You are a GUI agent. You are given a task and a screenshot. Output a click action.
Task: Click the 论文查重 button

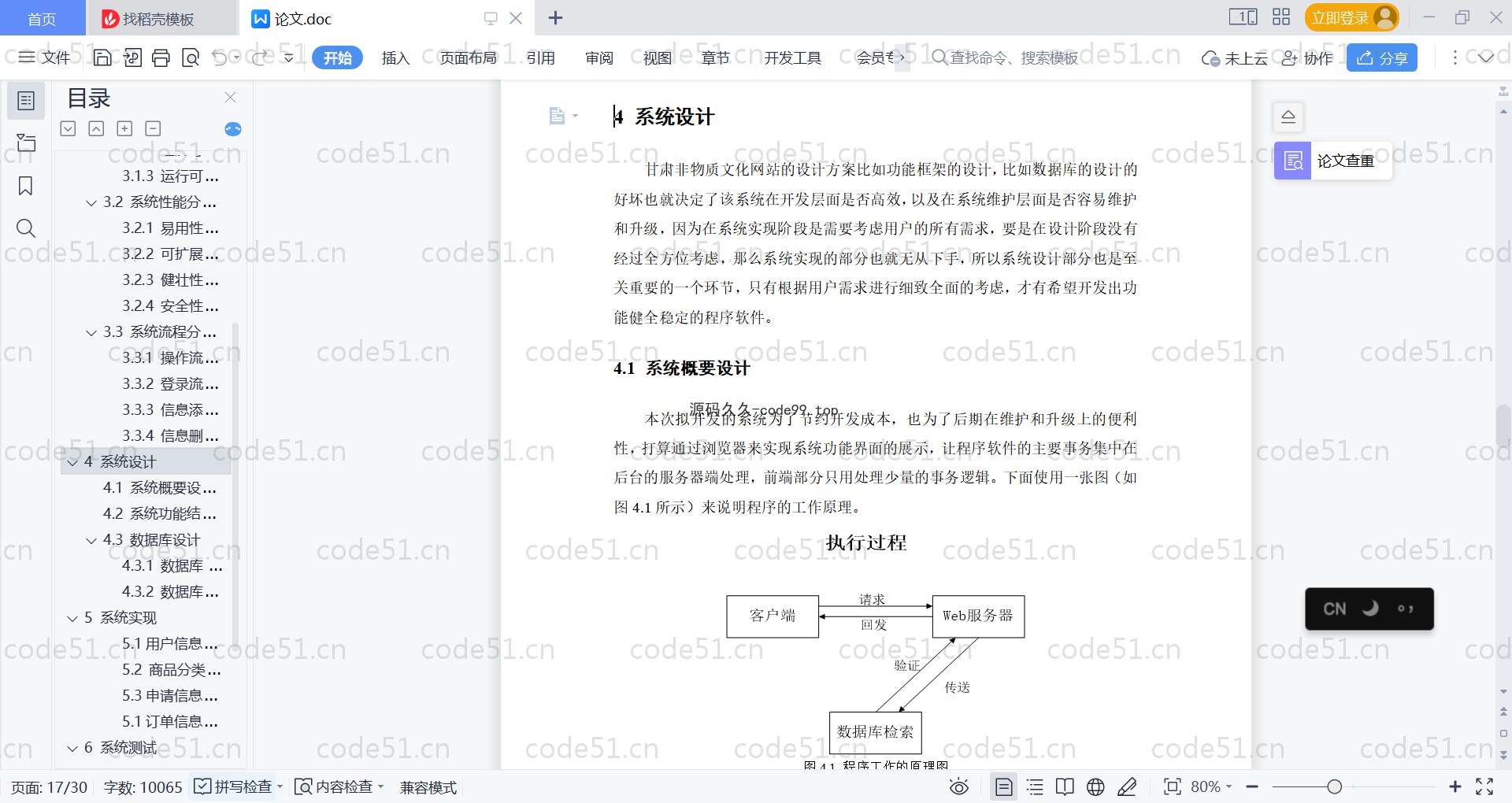click(1332, 161)
